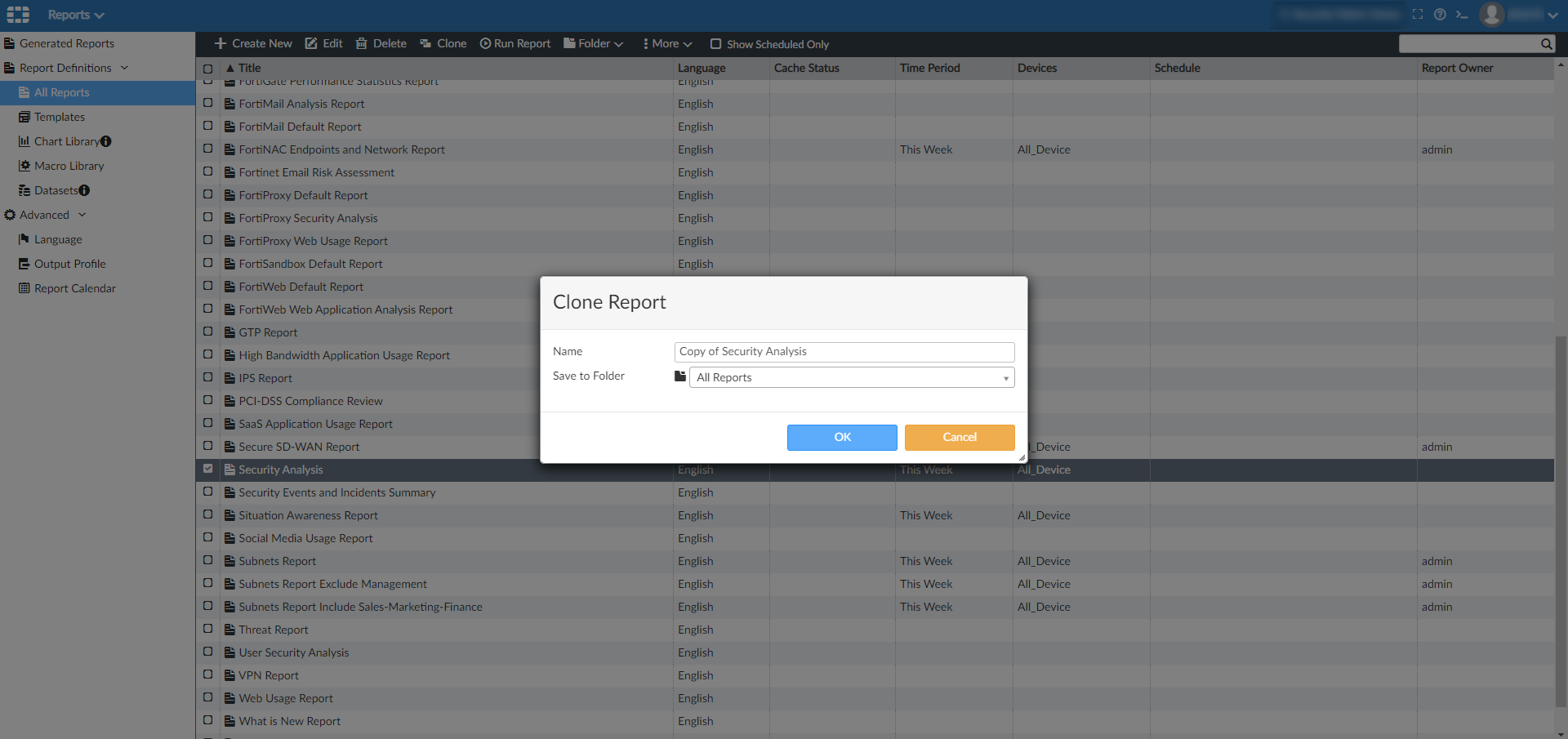Click the Run Report play icon
Screen dimensions: 1568x739
485,43
